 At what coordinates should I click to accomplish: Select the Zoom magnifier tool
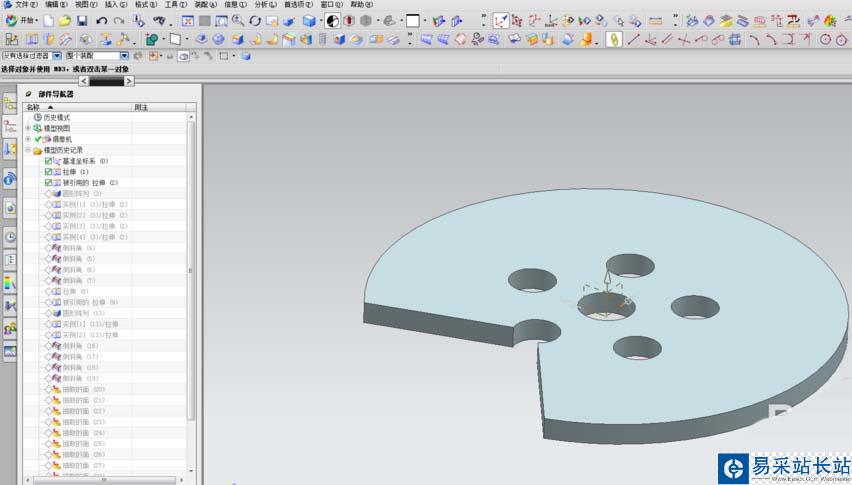[x=238, y=21]
